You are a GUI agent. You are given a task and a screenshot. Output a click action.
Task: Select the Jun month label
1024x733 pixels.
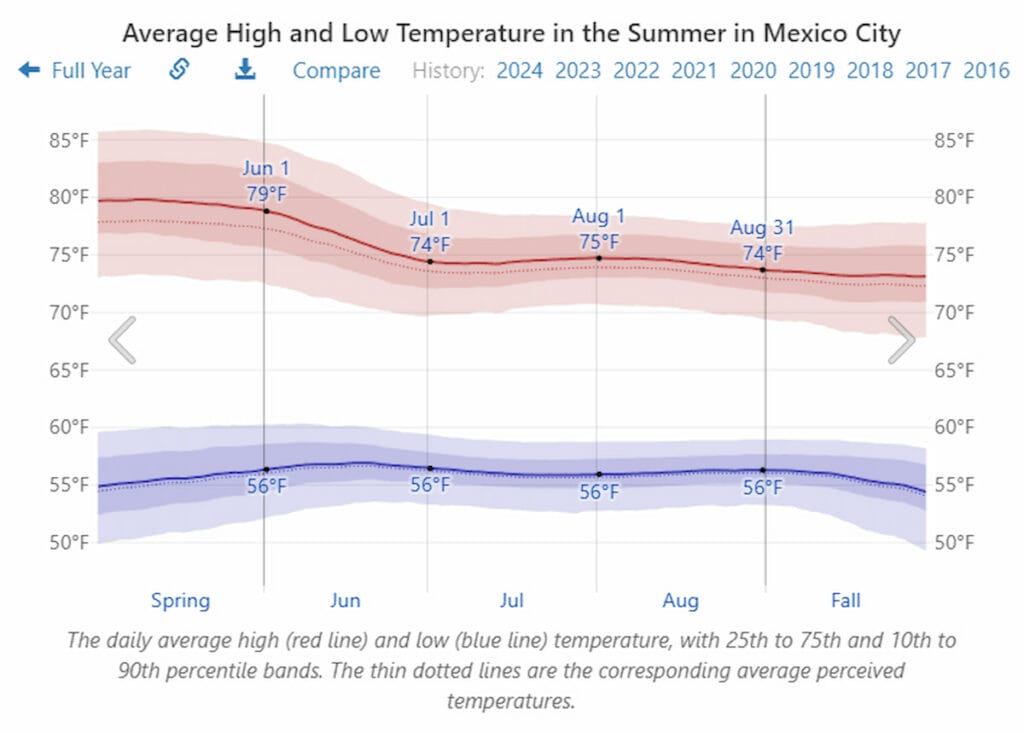(x=345, y=601)
